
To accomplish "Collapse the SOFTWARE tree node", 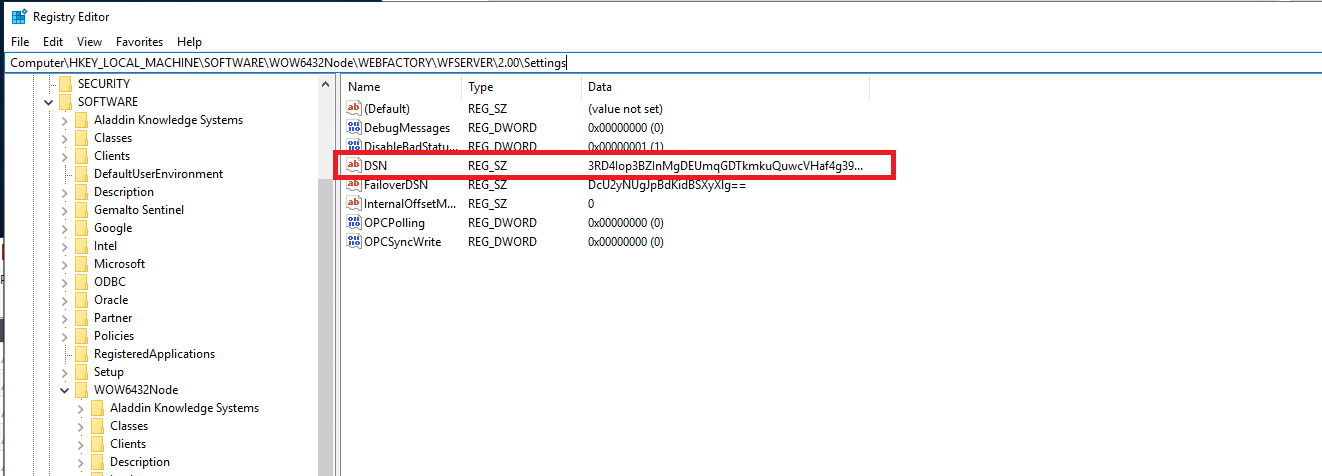I will (x=48, y=102).
